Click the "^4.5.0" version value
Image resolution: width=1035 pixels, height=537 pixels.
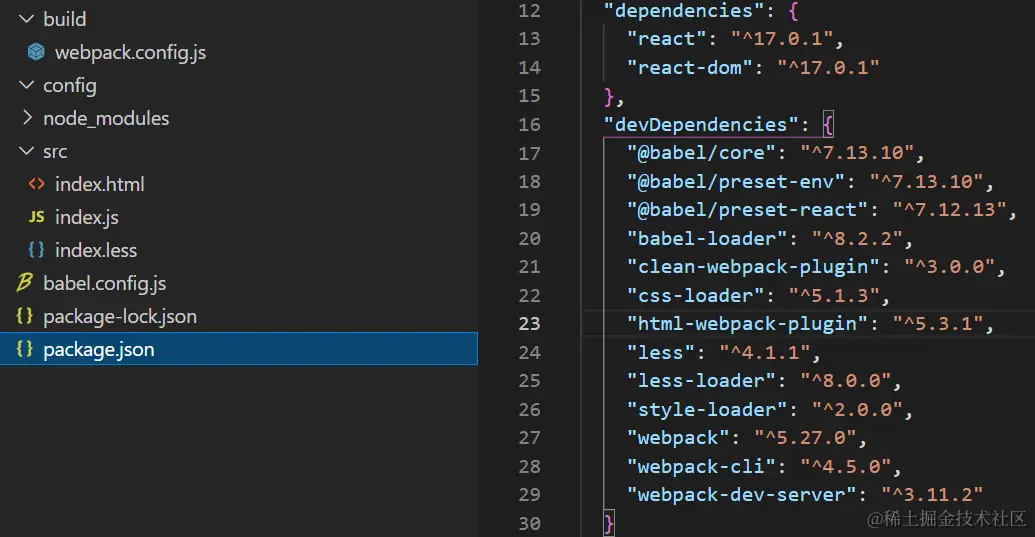coord(846,466)
